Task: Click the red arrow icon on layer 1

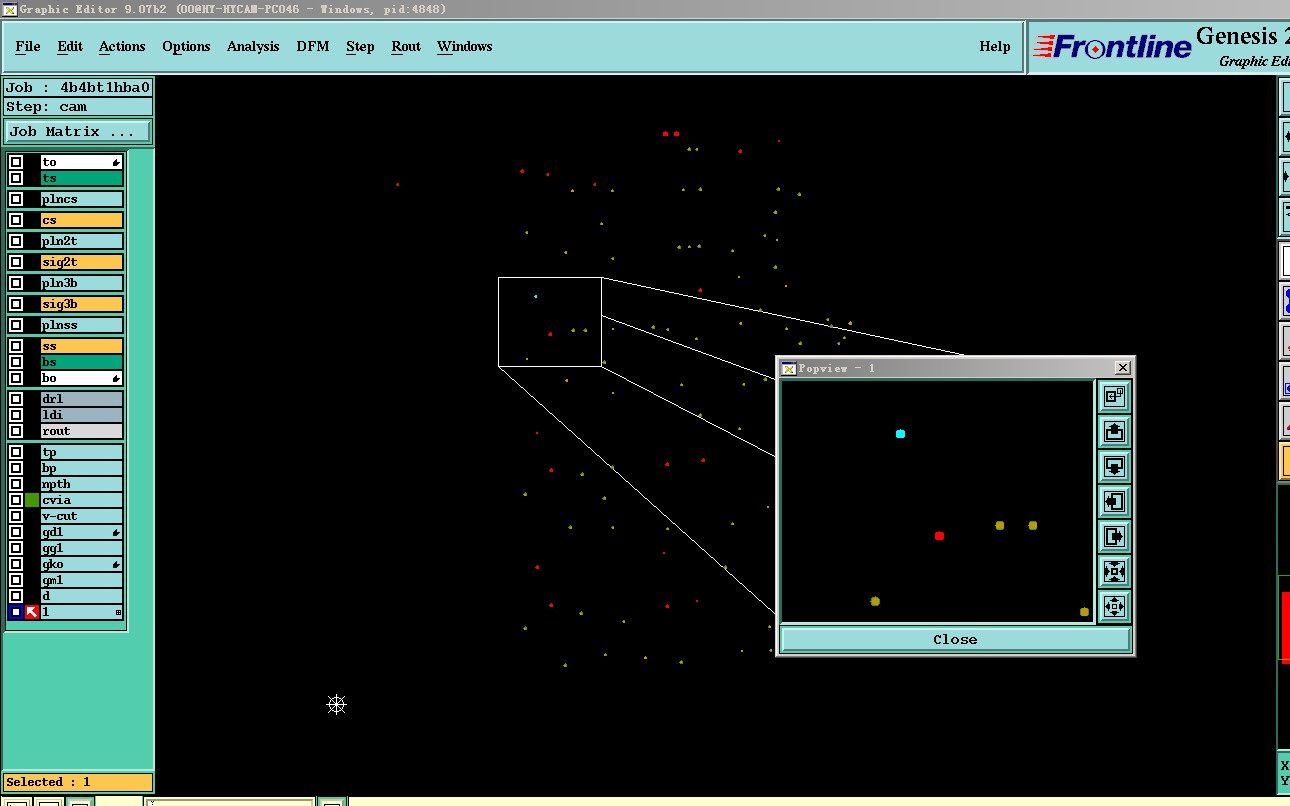Action: pyautogui.click(x=32, y=612)
